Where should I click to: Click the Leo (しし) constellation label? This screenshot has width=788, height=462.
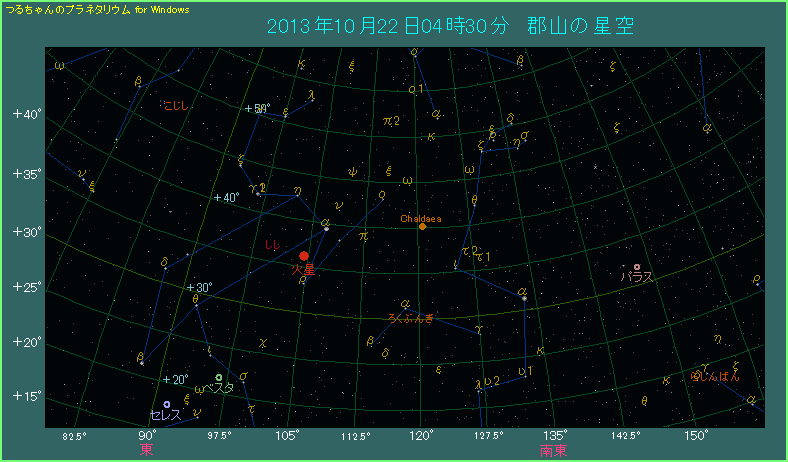tap(271, 245)
